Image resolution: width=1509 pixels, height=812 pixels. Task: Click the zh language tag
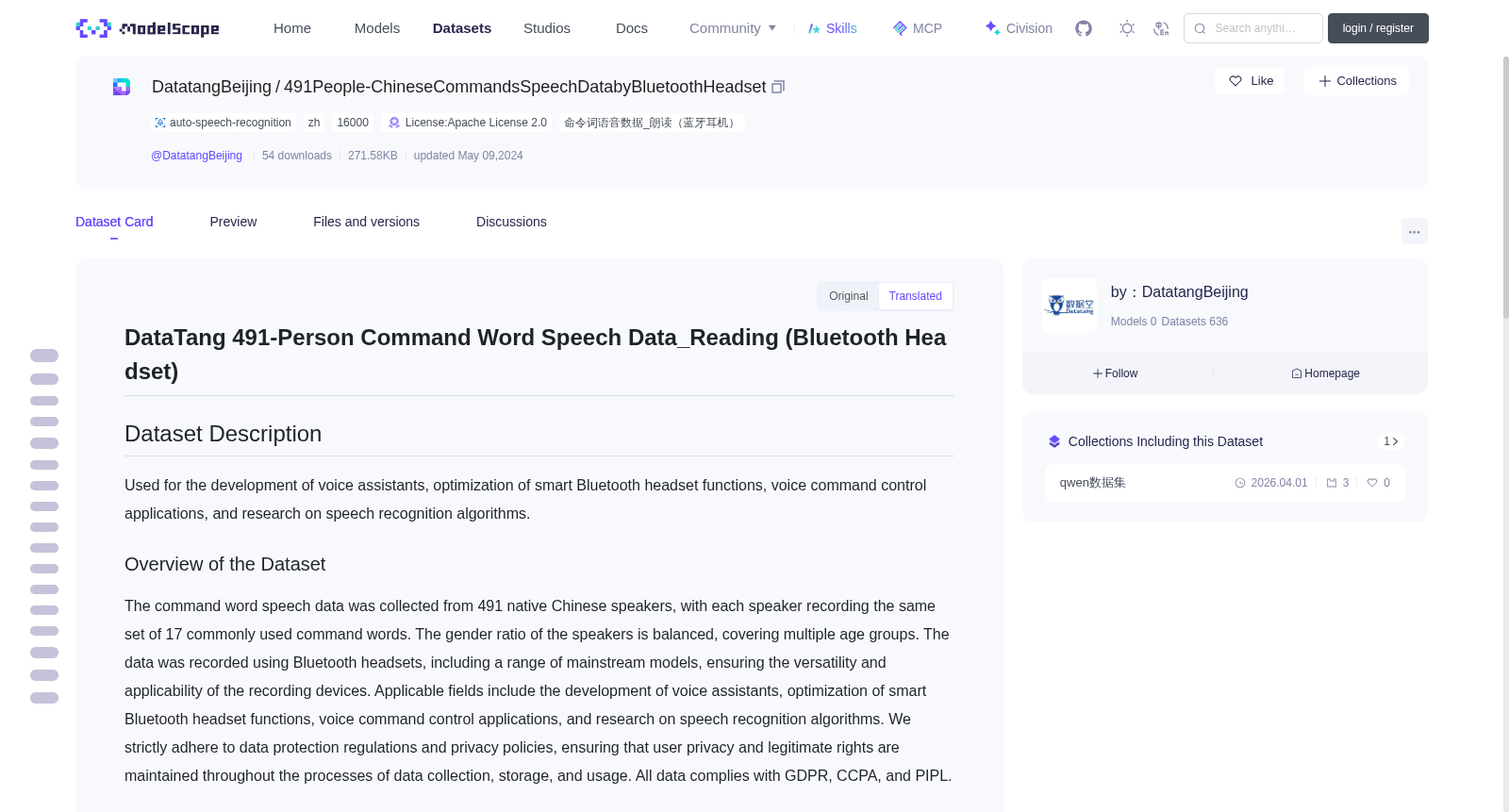(314, 123)
